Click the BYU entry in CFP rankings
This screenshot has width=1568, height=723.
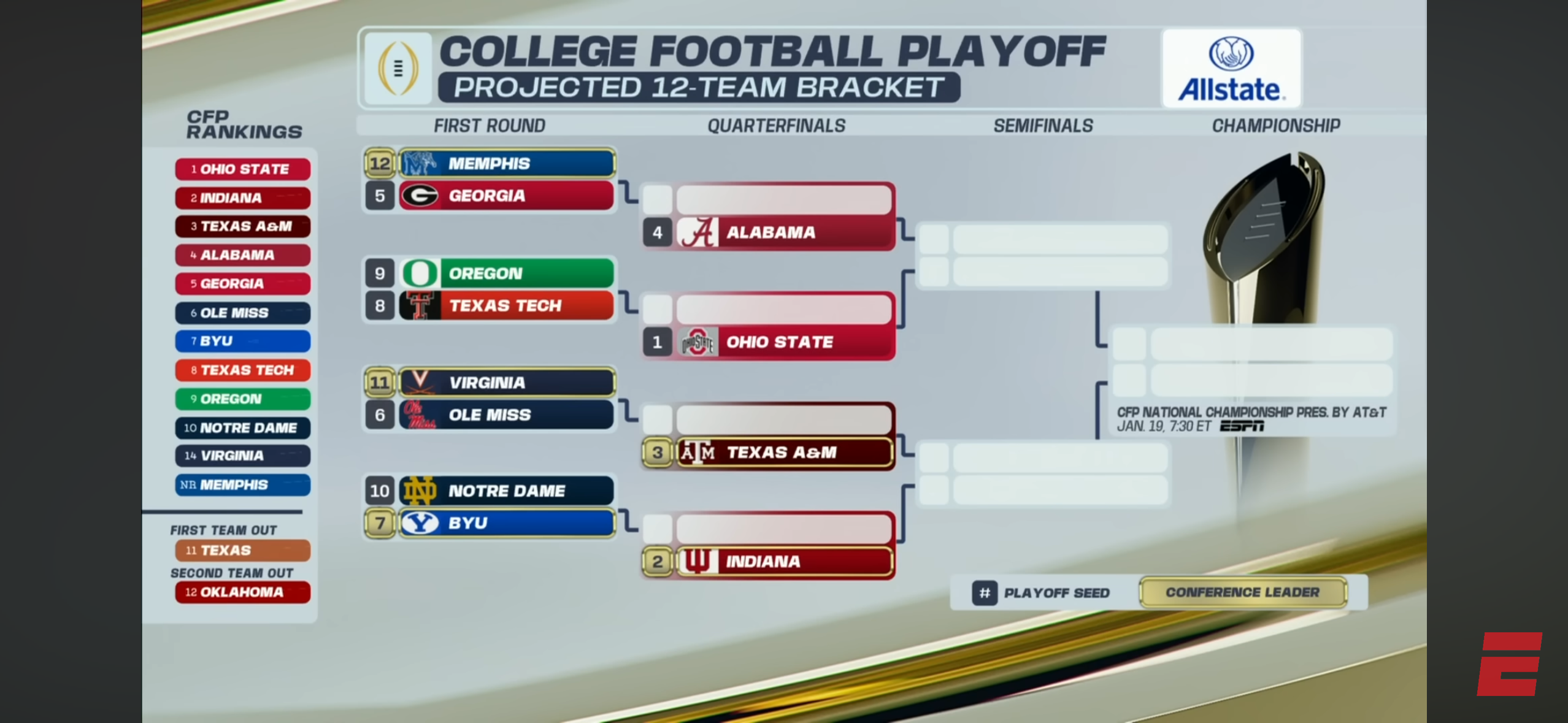(x=242, y=341)
